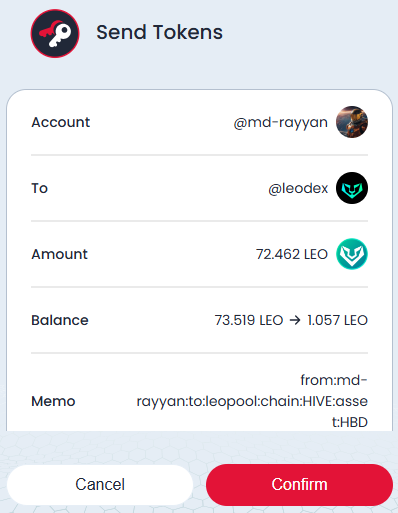398x513 pixels.
Task: Select the @leodex recipient name
Action: coord(298,189)
